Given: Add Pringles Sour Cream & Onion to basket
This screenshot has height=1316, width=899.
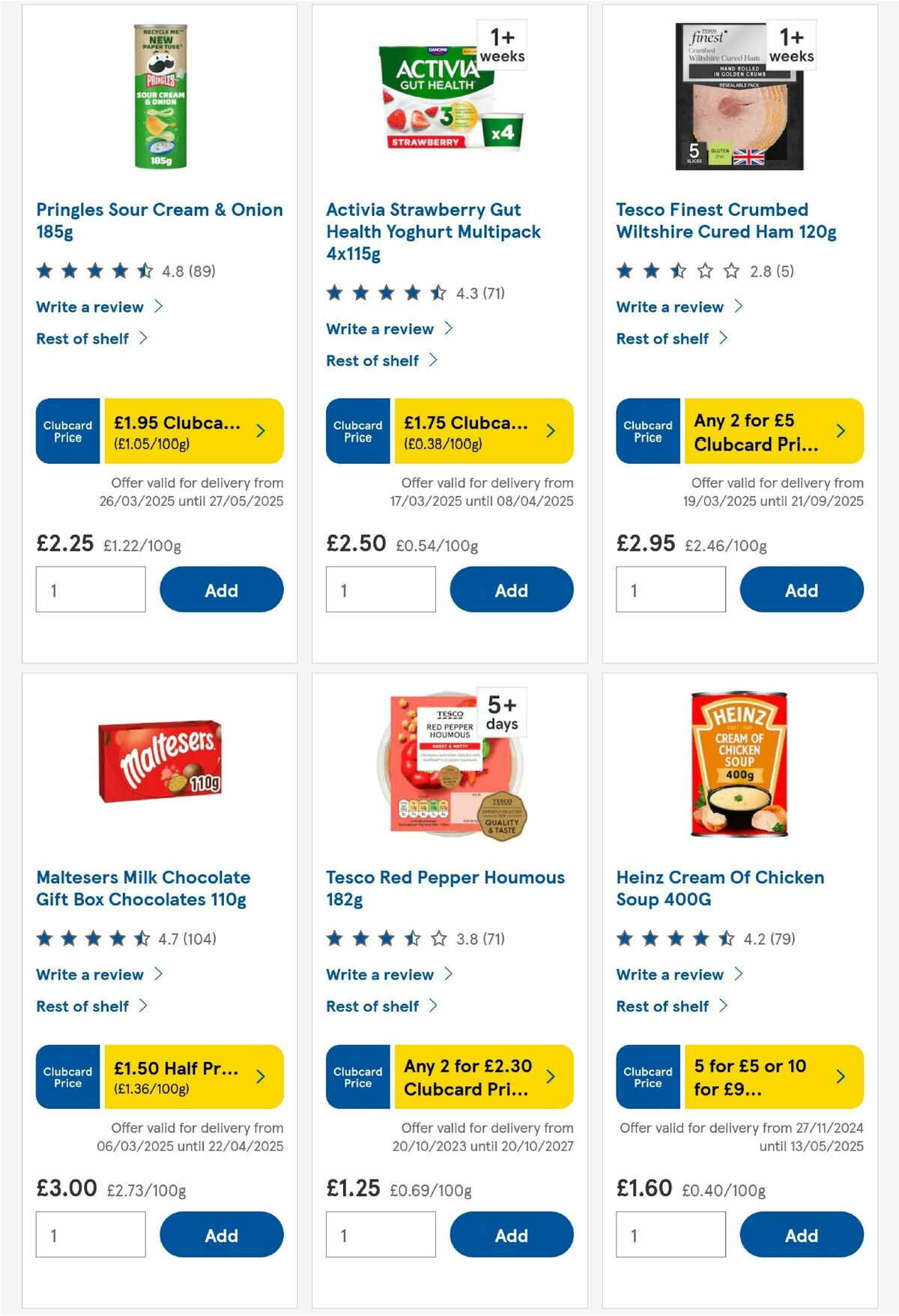Looking at the screenshot, I should [220, 590].
